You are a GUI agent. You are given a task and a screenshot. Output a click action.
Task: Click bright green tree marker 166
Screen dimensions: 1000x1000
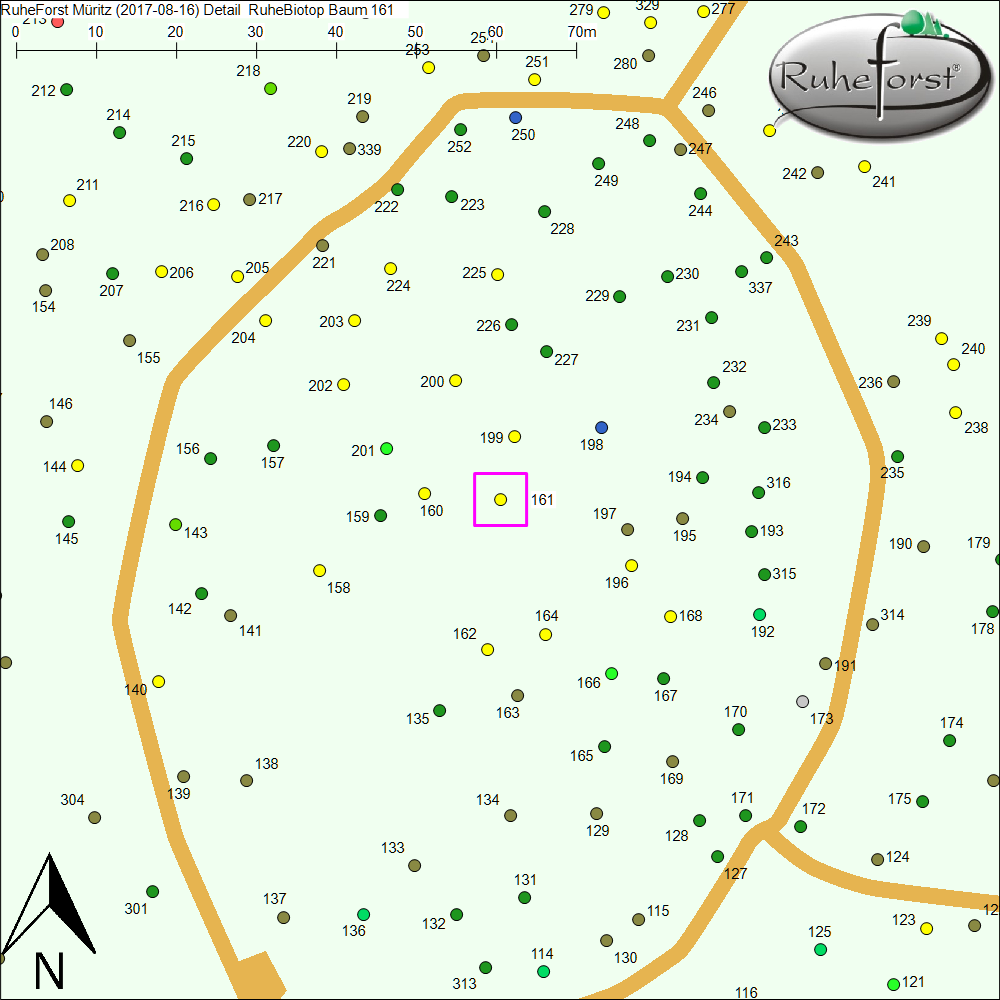611,673
